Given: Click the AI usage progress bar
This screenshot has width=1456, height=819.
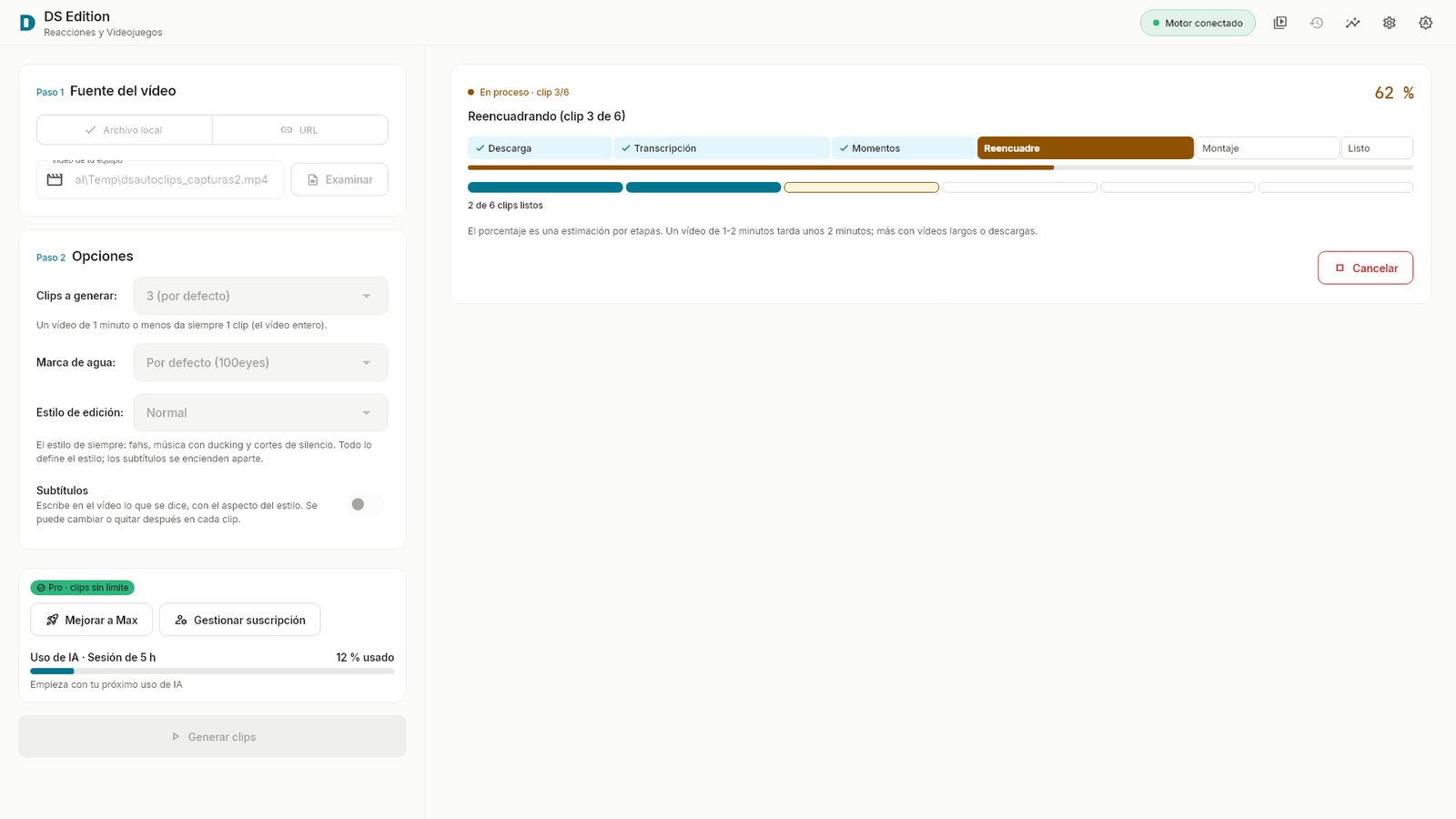Looking at the screenshot, I should pos(212,672).
